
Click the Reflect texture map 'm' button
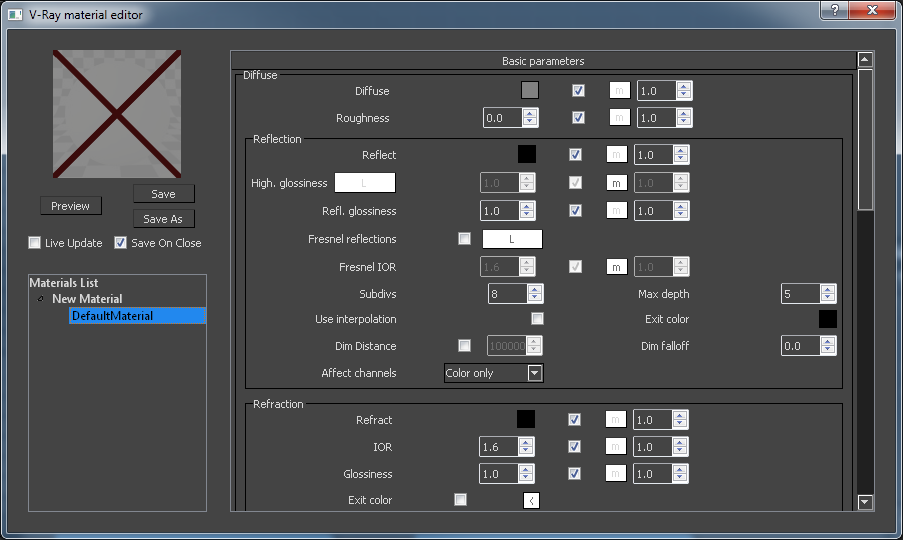(616, 154)
